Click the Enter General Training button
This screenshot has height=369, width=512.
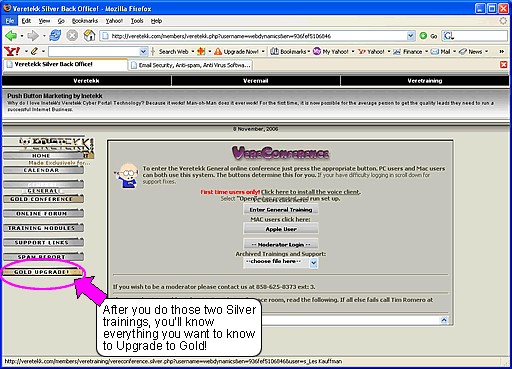coord(281,210)
